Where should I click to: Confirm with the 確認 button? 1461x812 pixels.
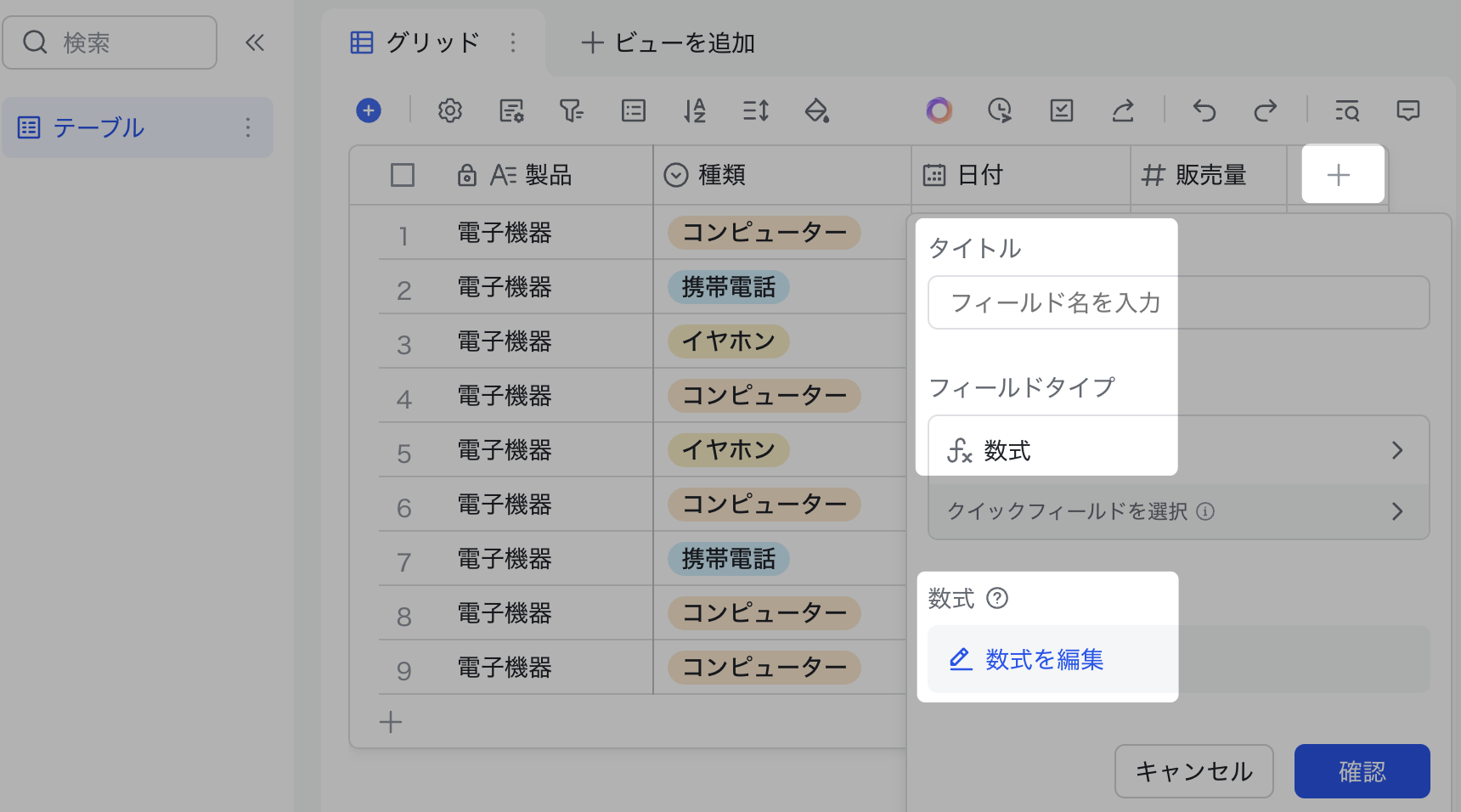pos(1362,771)
